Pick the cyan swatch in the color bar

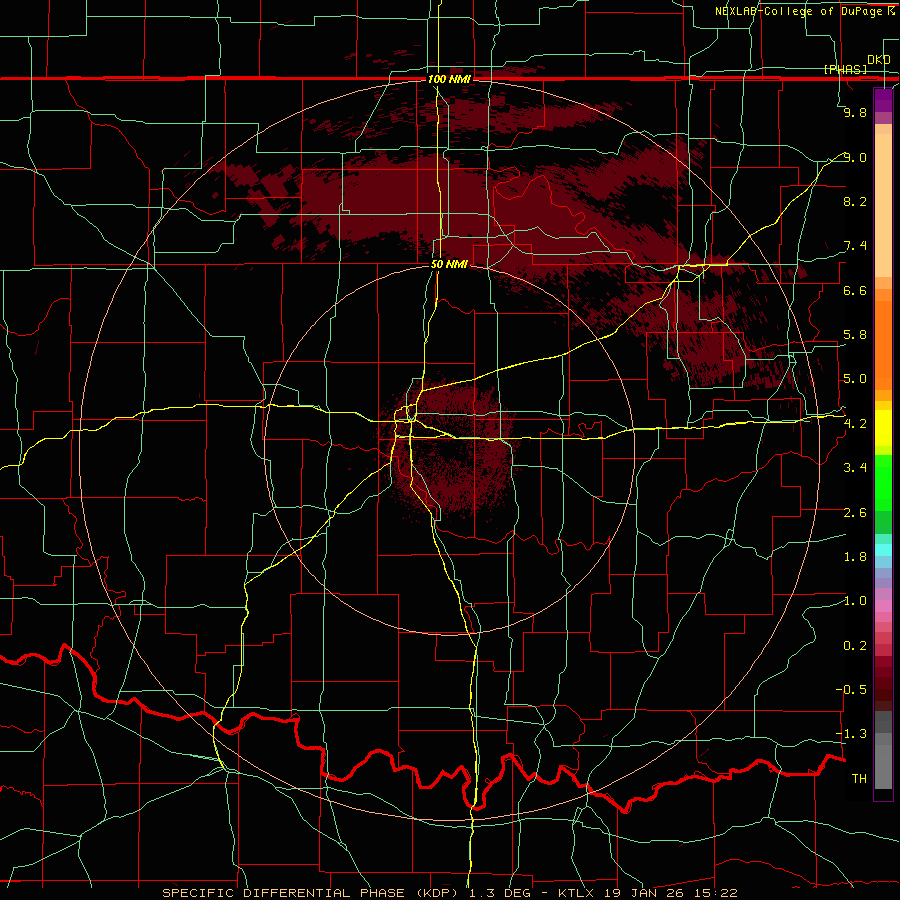click(883, 550)
